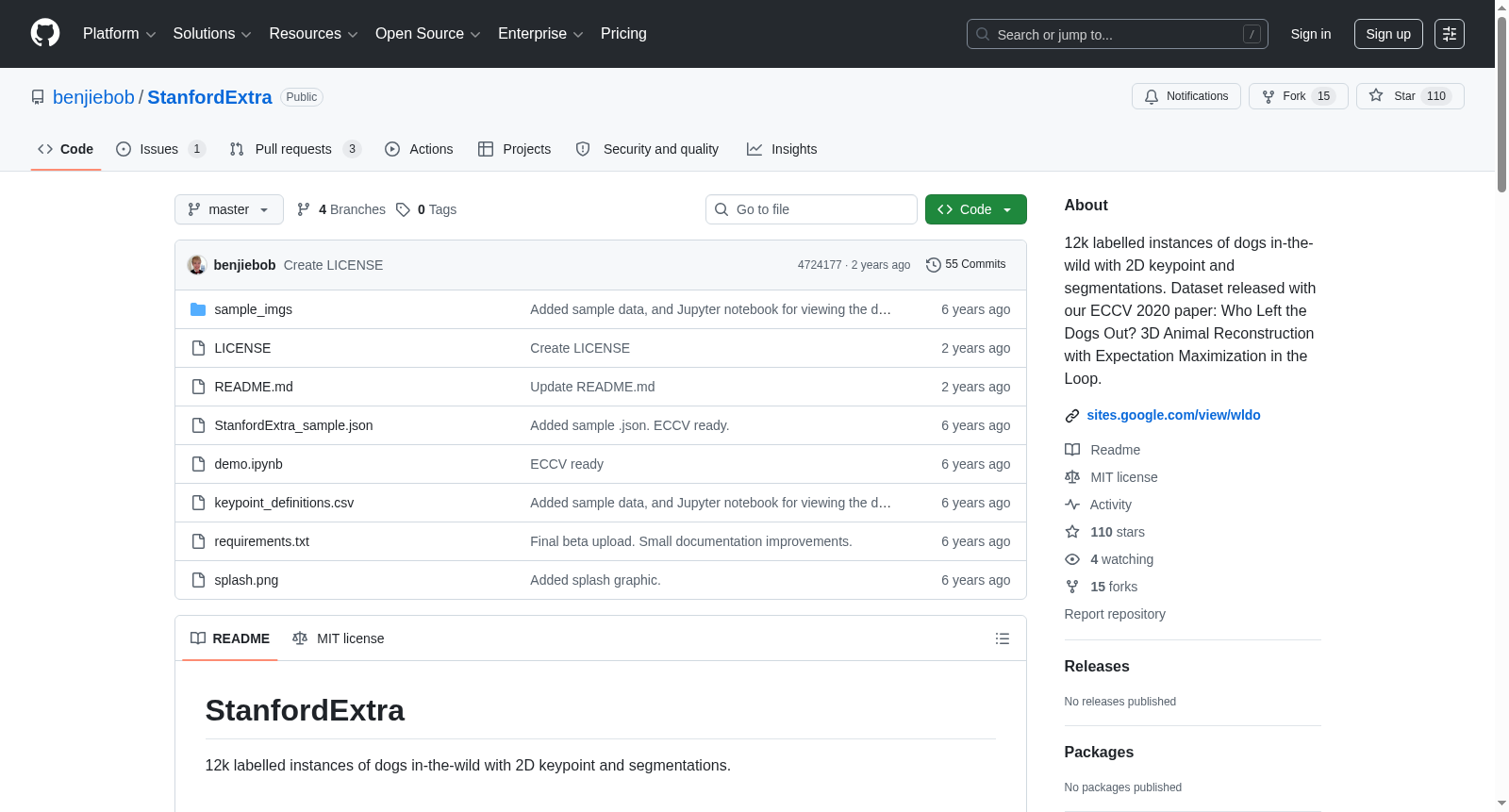
Task: Click the file icon for demo.ipynb
Action: coord(198,464)
